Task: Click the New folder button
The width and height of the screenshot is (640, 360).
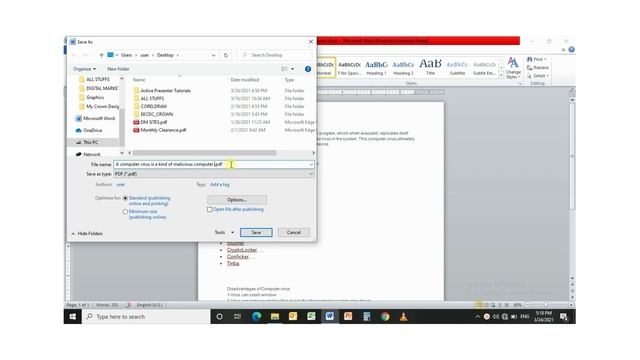Action: click(118, 69)
